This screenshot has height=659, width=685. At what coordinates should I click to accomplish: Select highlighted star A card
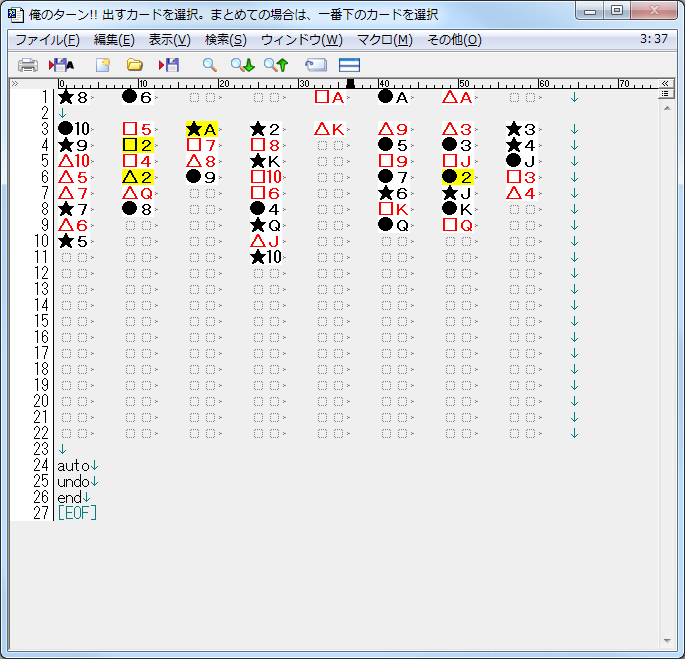point(202,129)
